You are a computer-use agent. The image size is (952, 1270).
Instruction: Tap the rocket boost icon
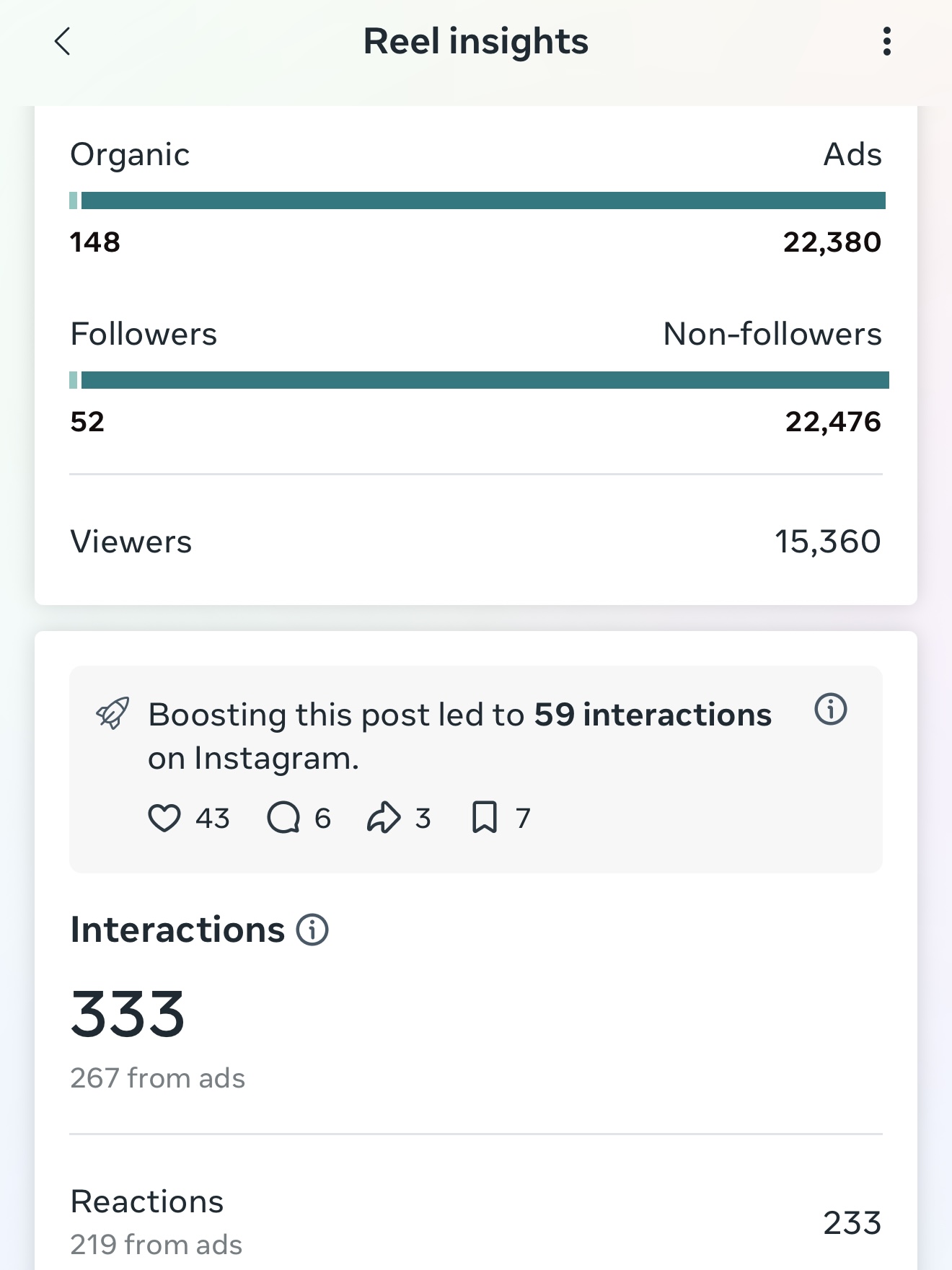pyautogui.click(x=113, y=713)
